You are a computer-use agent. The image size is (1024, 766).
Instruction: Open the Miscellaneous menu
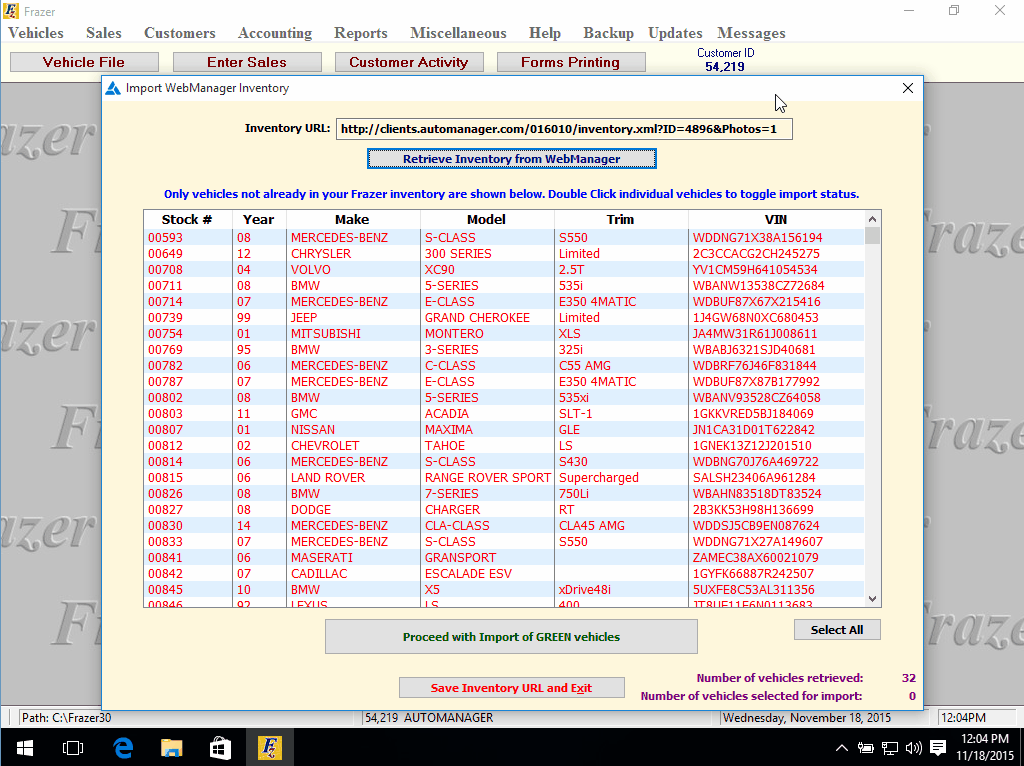(458, 33)
